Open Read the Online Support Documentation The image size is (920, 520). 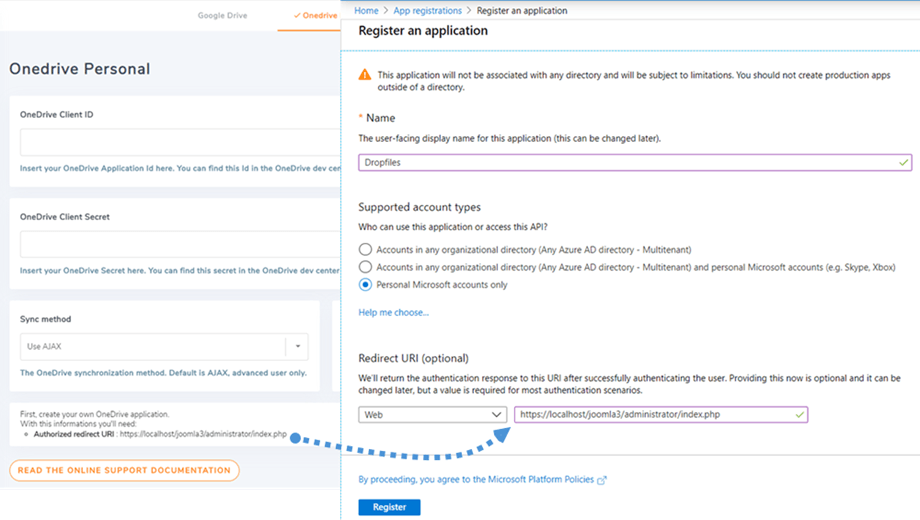click(x=124, y=470)
